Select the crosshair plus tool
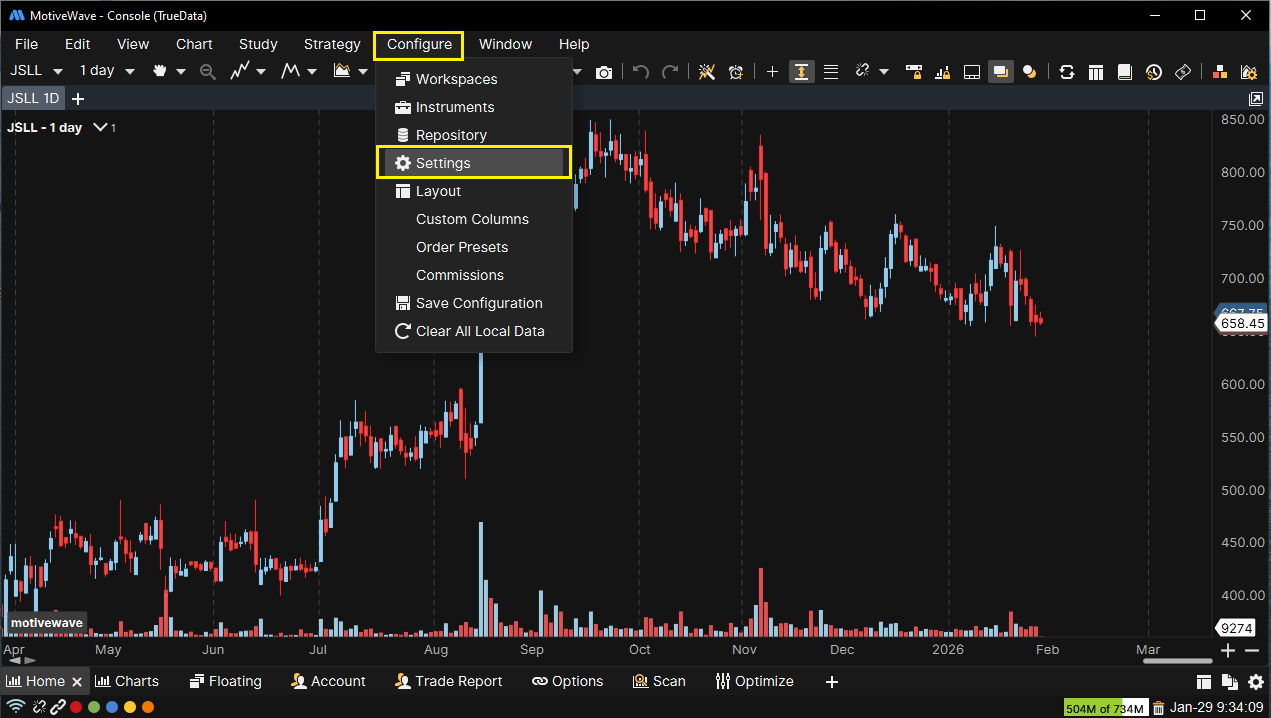The image size is (1271, 718). click(771, 72)
